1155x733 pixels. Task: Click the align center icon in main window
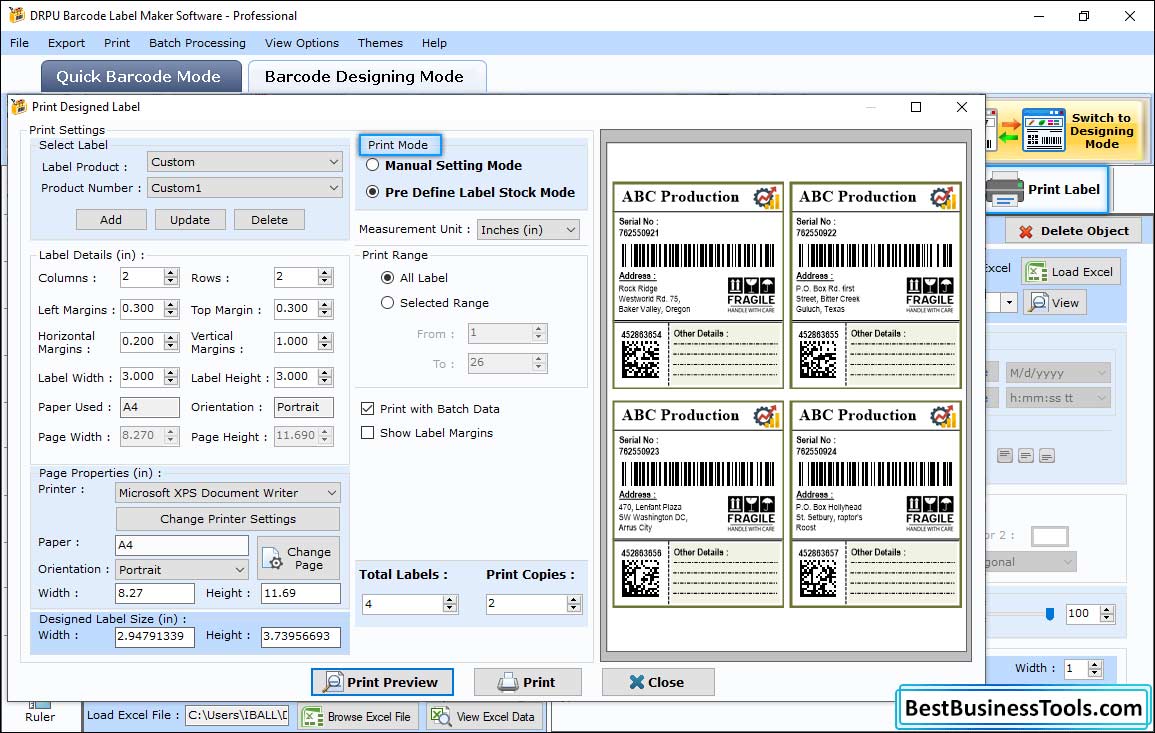[1025, 456]
